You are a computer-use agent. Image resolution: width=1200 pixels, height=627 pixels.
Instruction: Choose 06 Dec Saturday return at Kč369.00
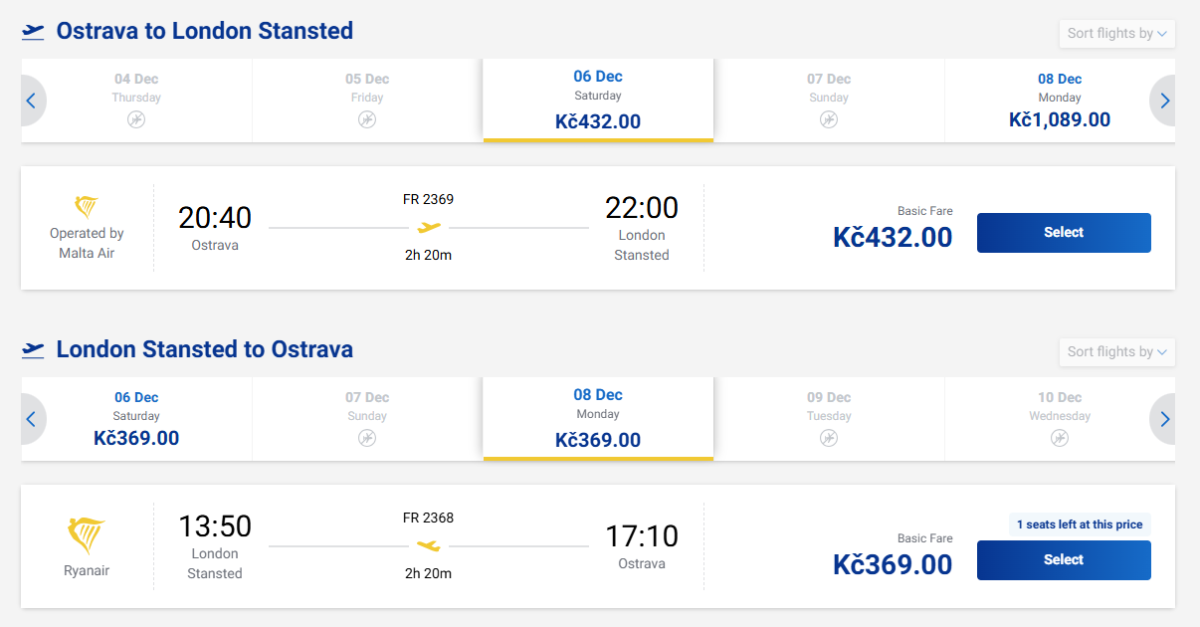tap(136, 419)
